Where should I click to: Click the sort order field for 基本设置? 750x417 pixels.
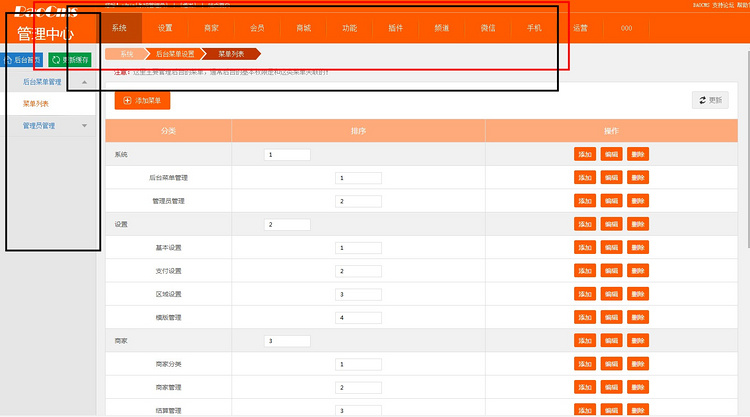pos(358,248)
